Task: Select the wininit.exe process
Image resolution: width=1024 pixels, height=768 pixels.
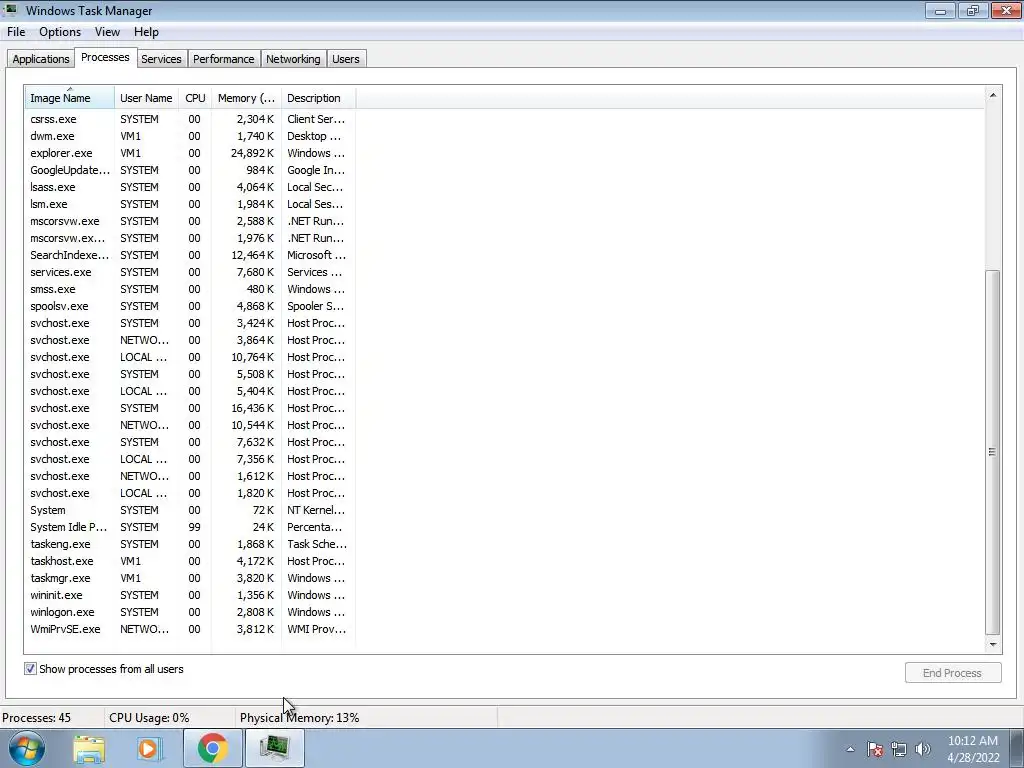Action: [189, 595]
